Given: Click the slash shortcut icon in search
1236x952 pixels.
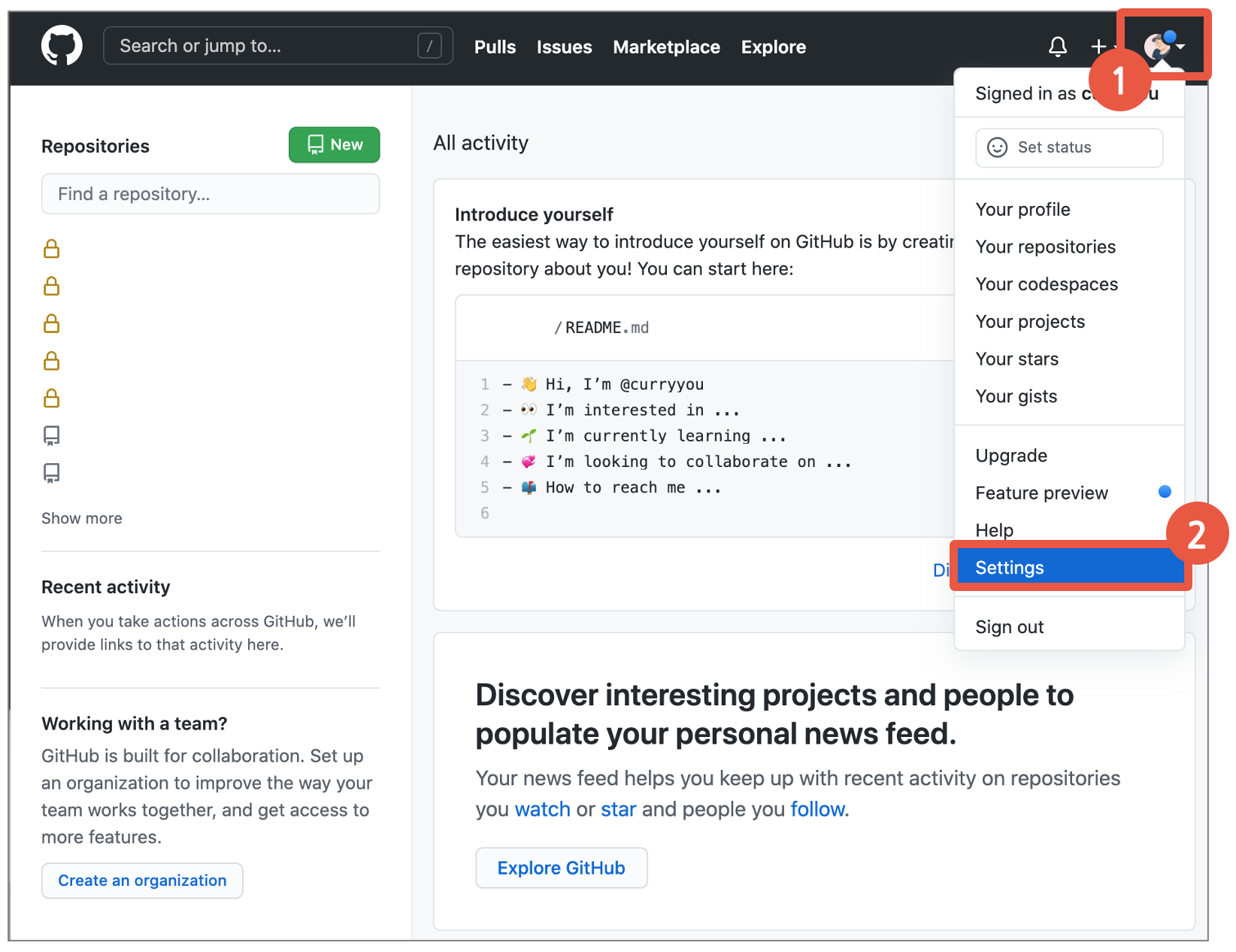Looking at the screenshot, I should coord(429,46).
